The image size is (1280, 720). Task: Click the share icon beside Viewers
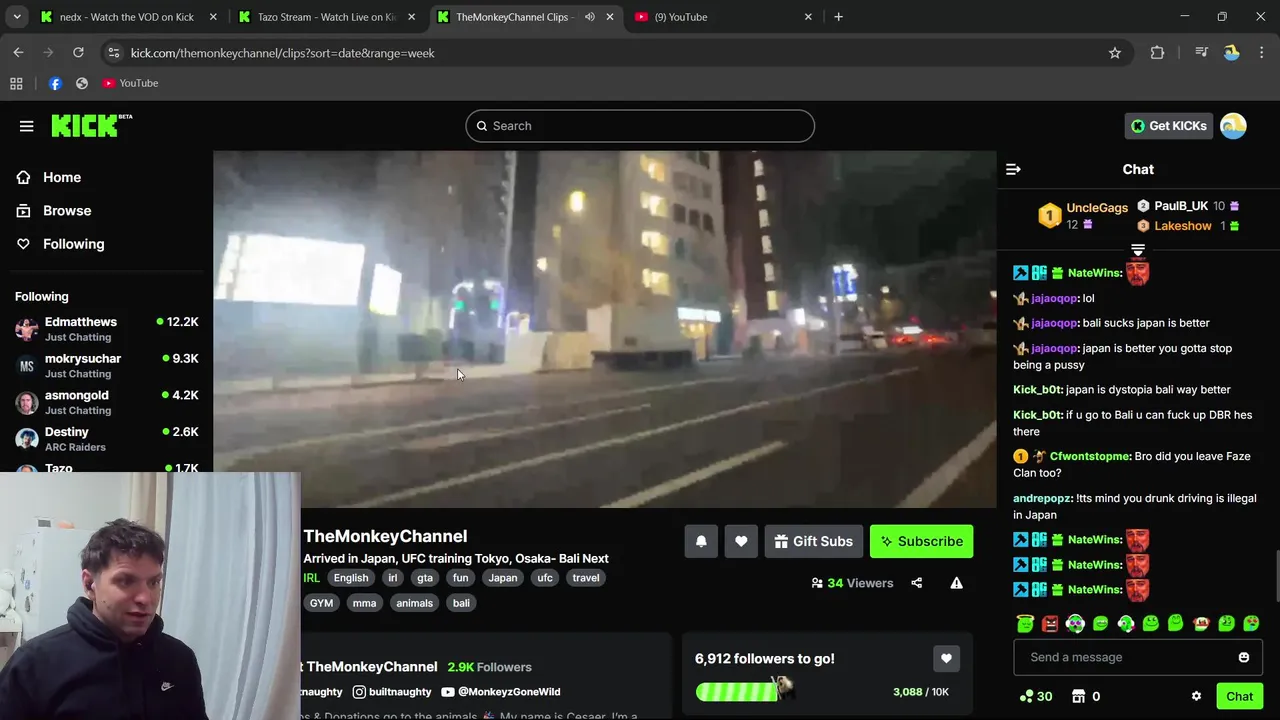pos(917,583)
